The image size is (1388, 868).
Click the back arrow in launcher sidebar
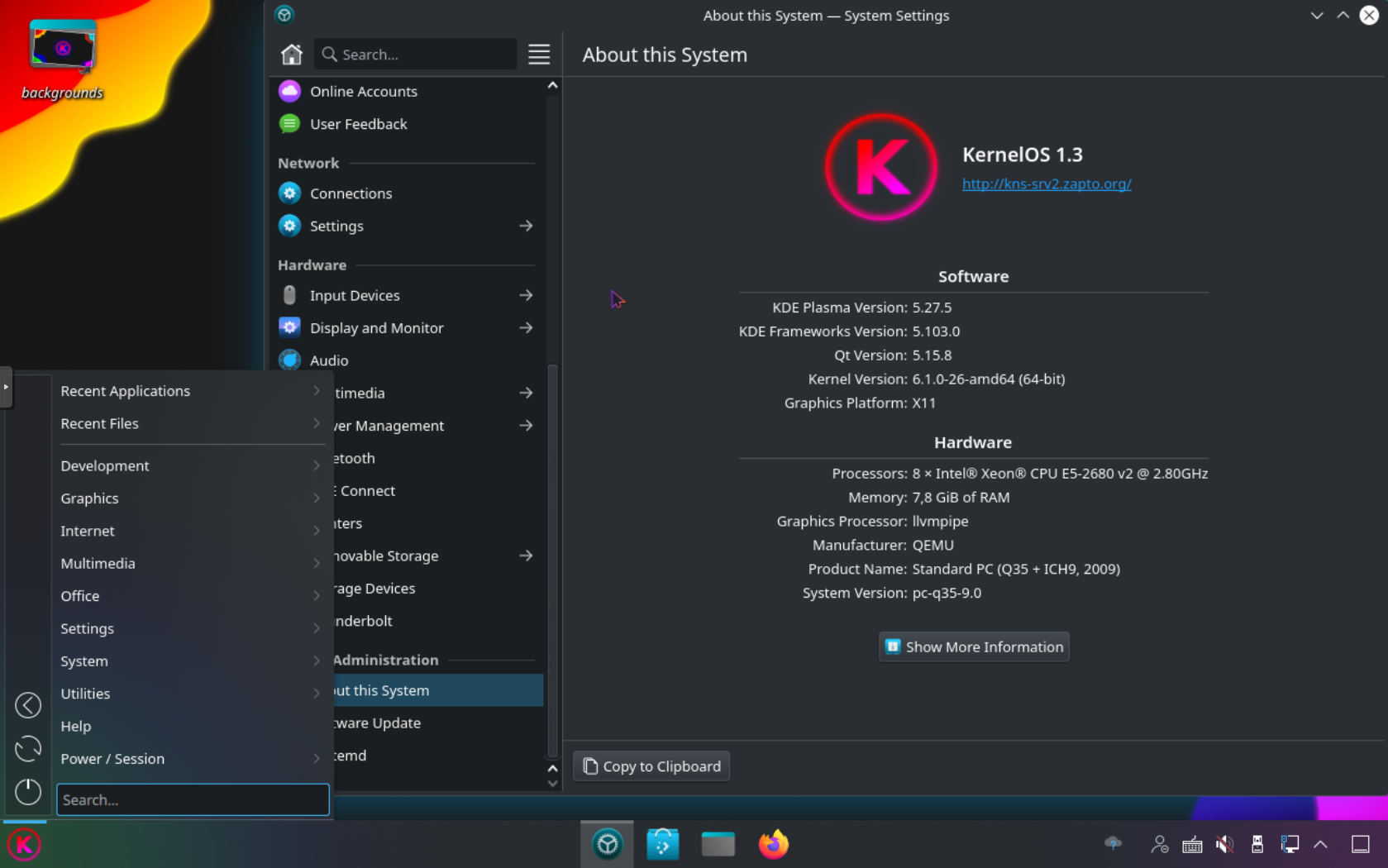28,705
